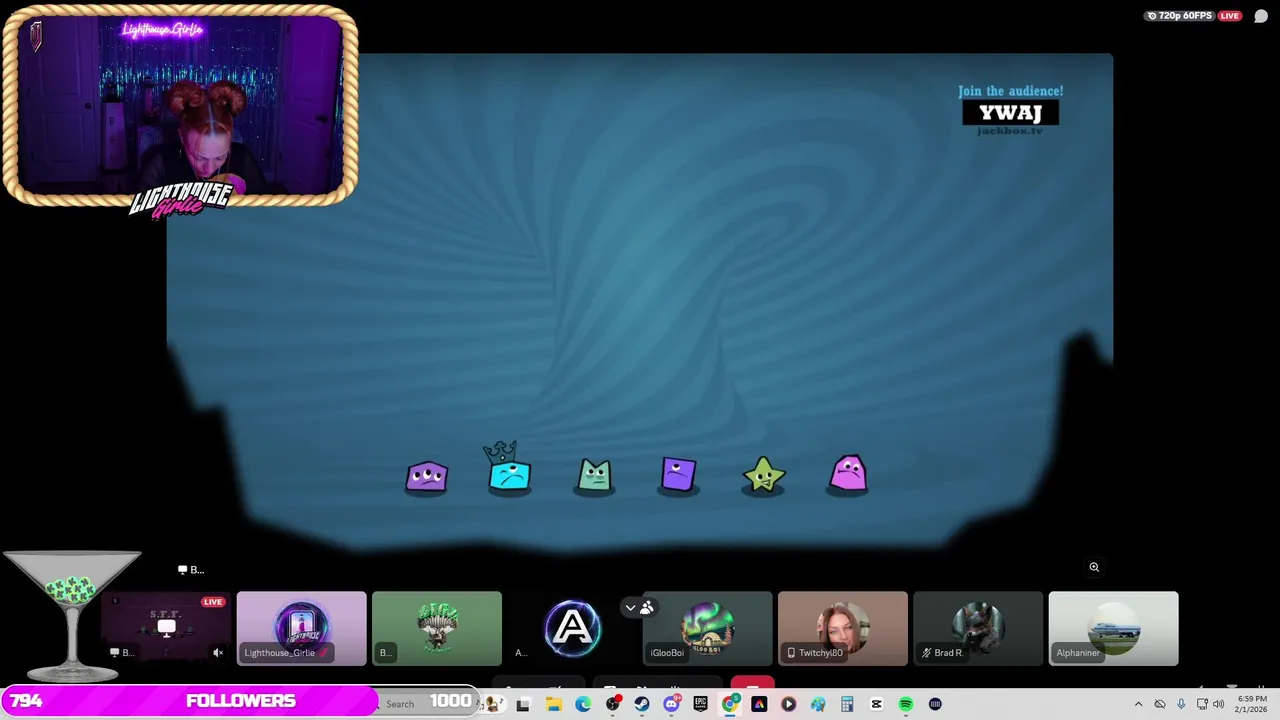
Task: Click the Task View taskbar icon
Action: point(523,704)
